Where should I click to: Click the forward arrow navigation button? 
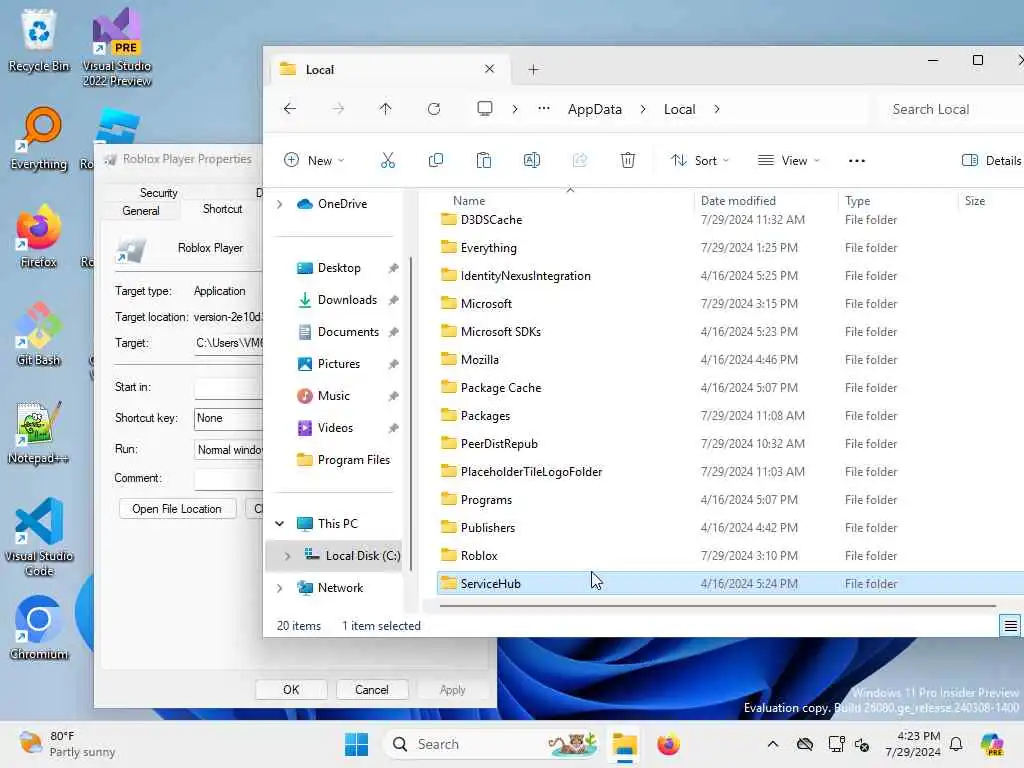click(338, 109)
